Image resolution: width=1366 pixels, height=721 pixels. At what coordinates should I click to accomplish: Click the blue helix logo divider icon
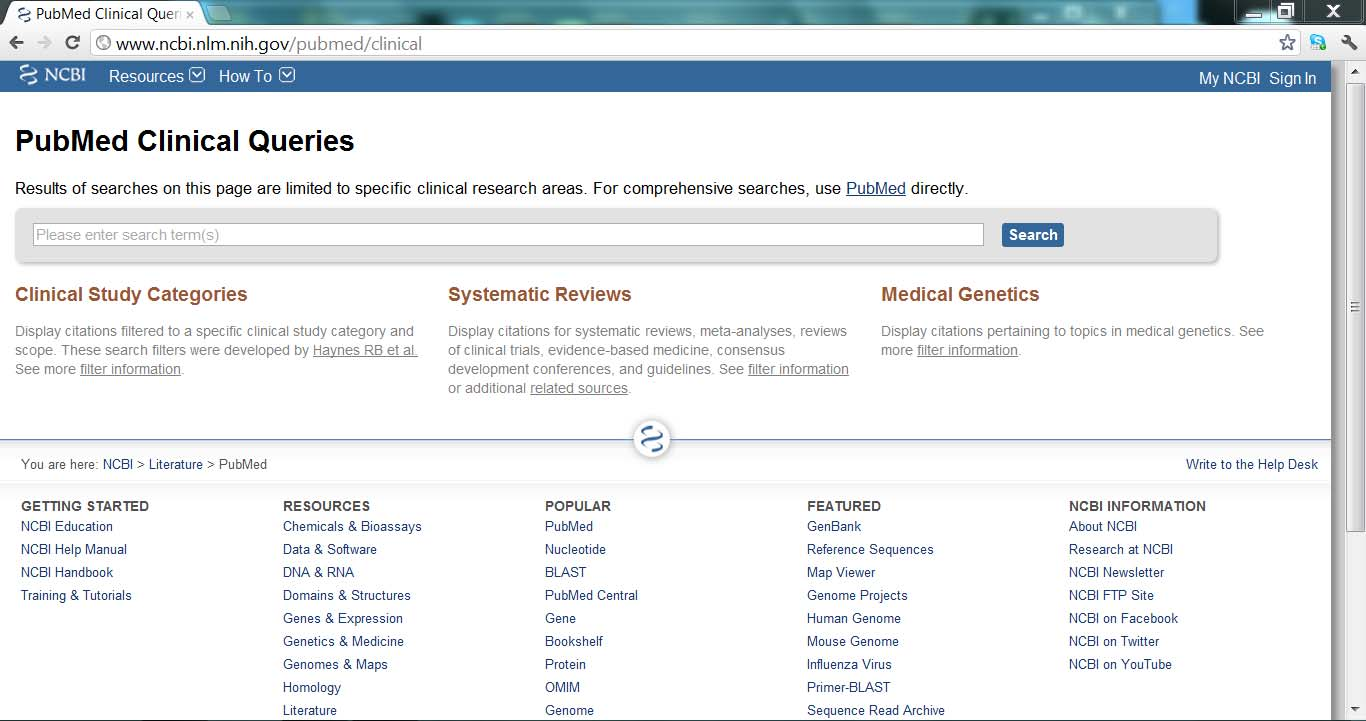point(652,439)
